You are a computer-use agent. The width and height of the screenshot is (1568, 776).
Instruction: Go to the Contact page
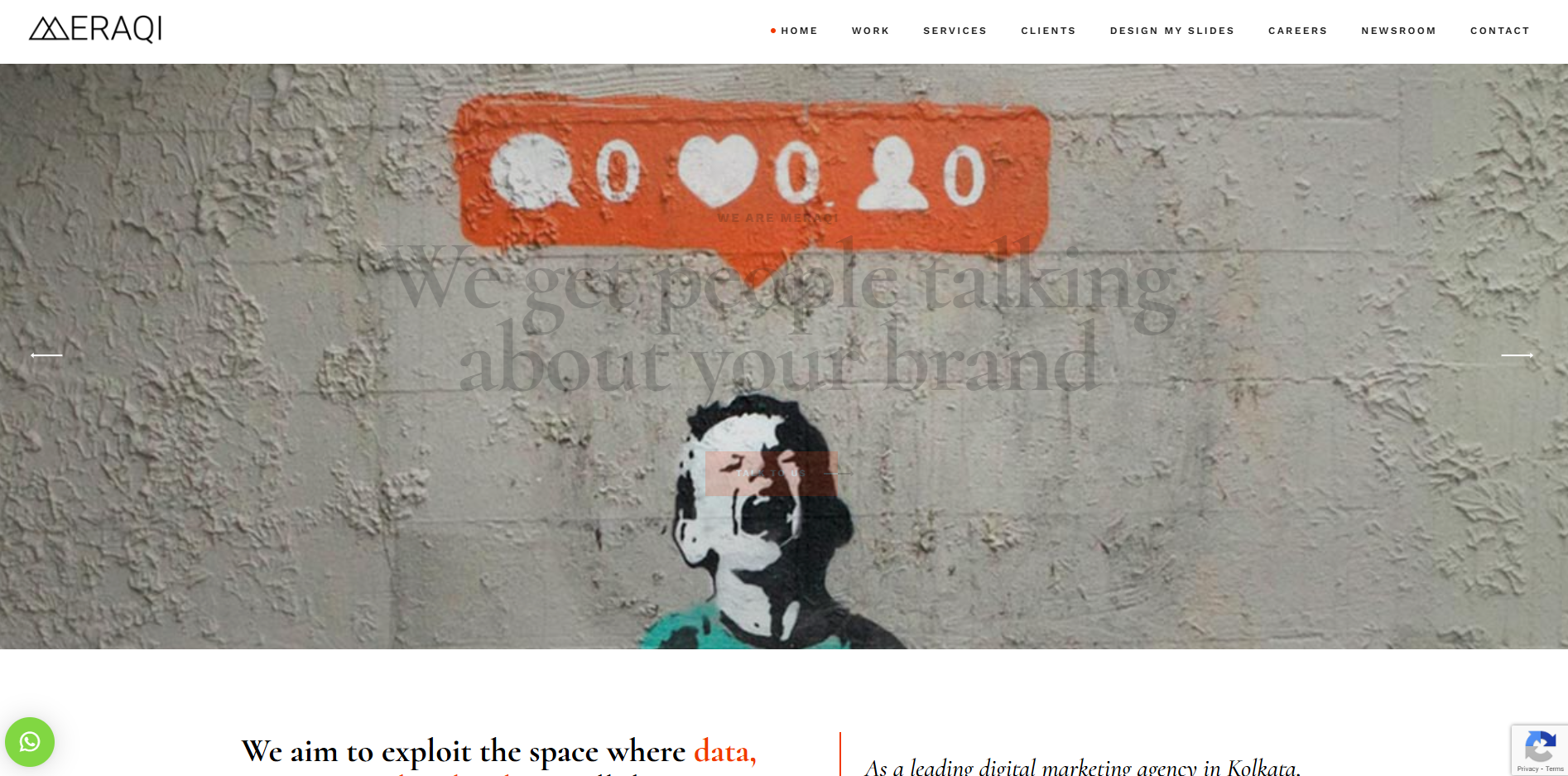coord(1499,31)
